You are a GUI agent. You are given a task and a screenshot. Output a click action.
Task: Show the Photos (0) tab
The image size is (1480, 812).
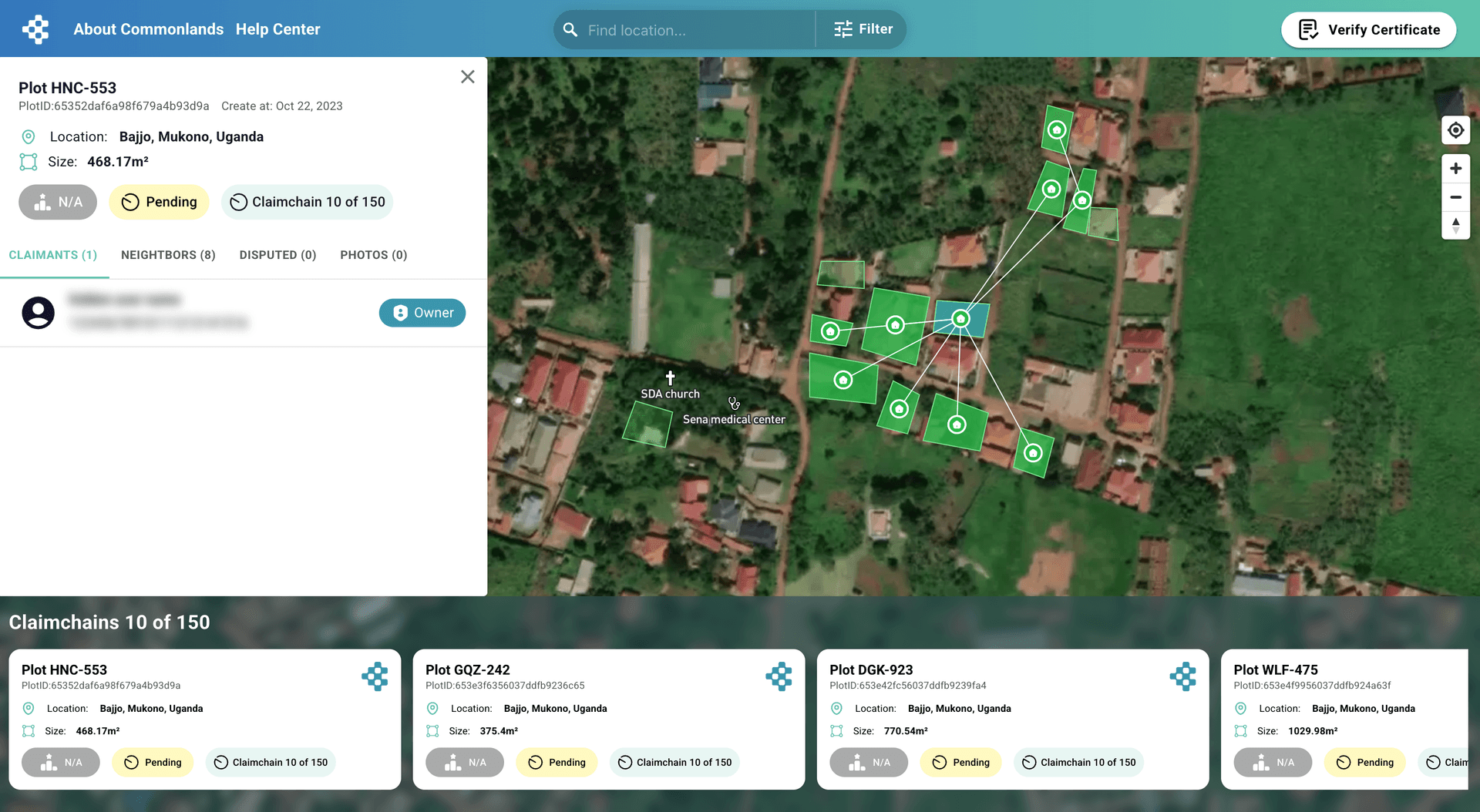pos(373,255)
